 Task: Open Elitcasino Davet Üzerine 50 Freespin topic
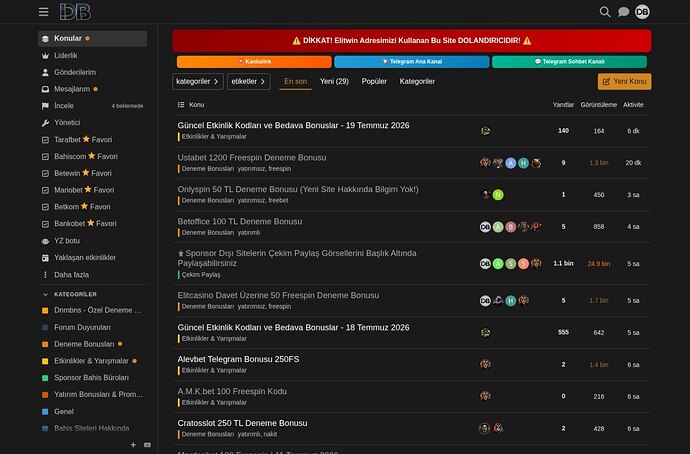(x=278, y=295)
